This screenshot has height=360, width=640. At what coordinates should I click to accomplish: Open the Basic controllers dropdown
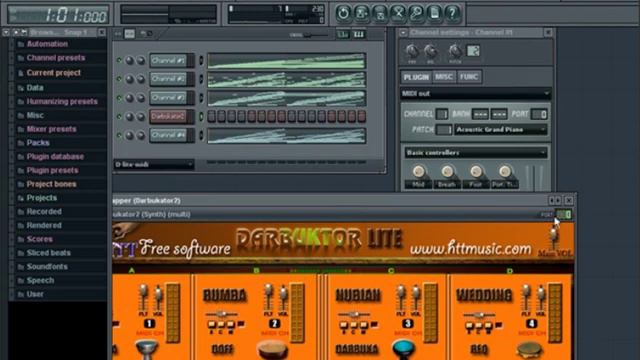(x=476, y=153)
